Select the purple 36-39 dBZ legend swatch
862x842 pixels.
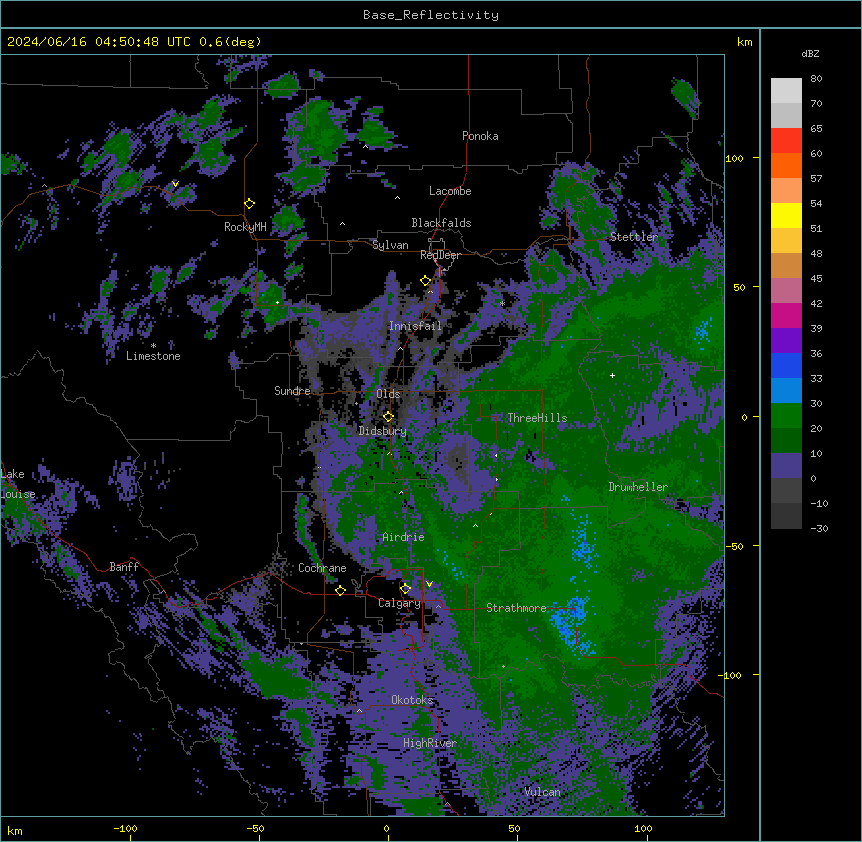[786, 341]
